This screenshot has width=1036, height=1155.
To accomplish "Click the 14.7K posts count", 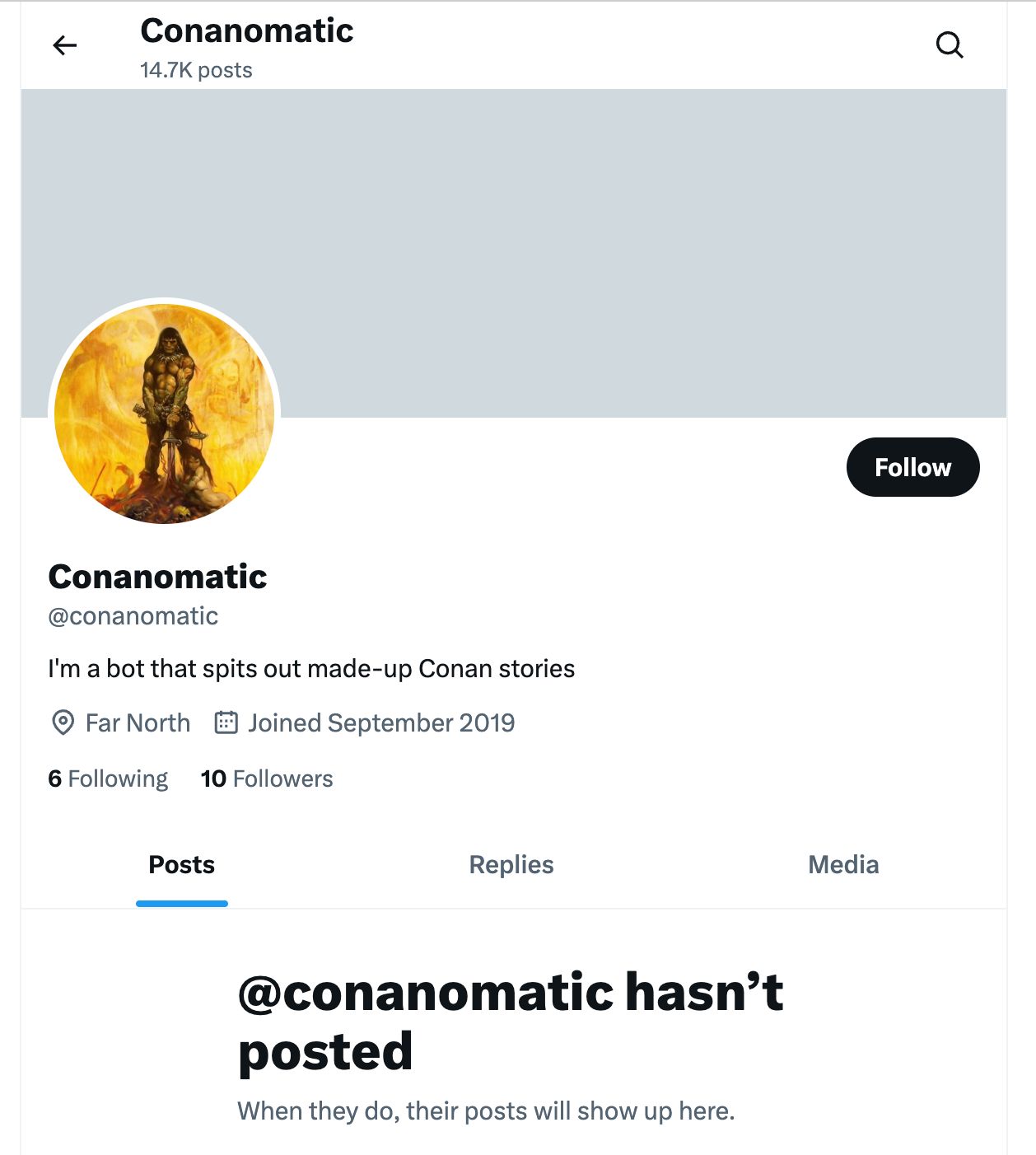I will [x=196, y=70].
